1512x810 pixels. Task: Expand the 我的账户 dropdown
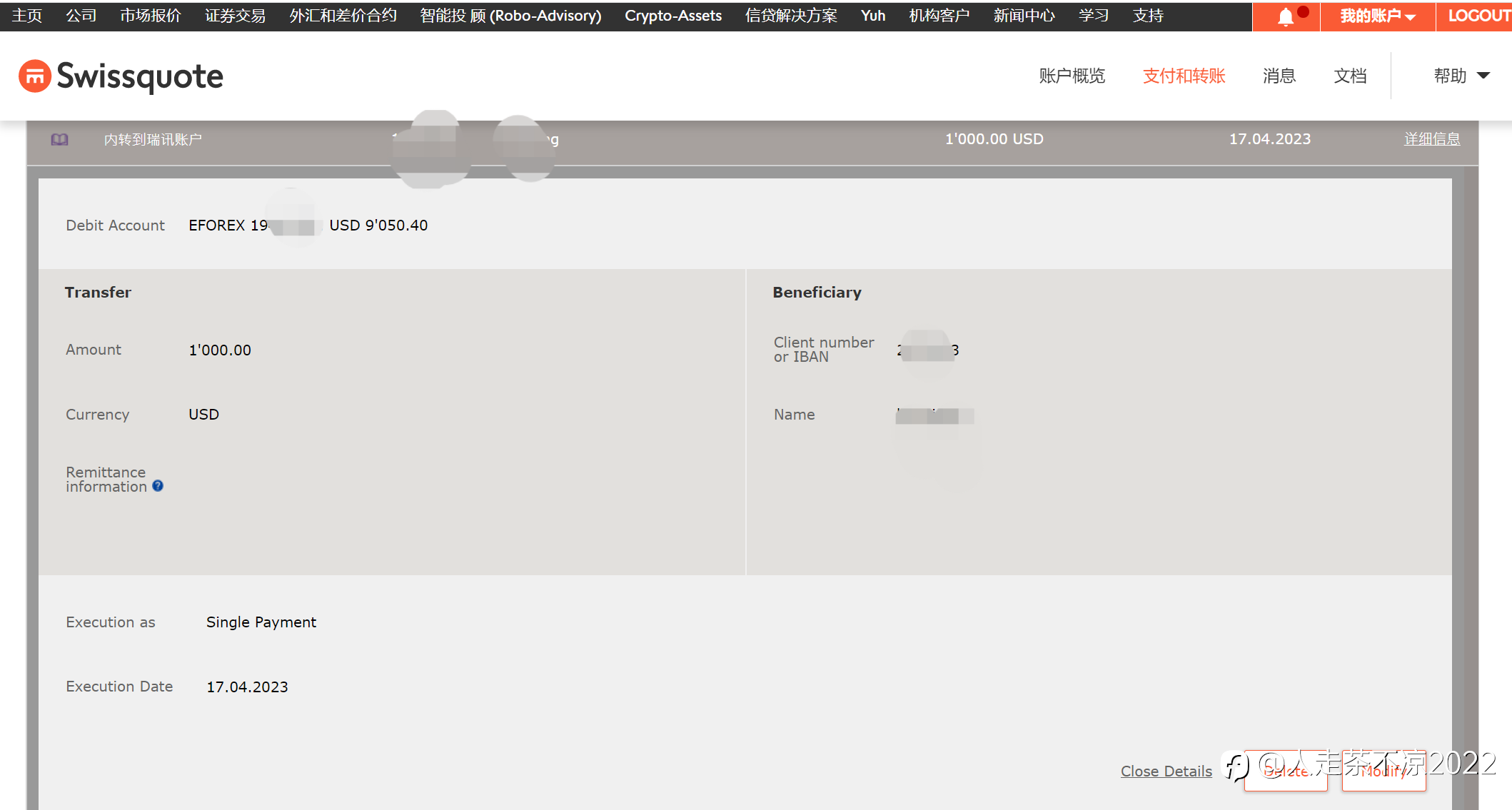(x=1377, y=16)
